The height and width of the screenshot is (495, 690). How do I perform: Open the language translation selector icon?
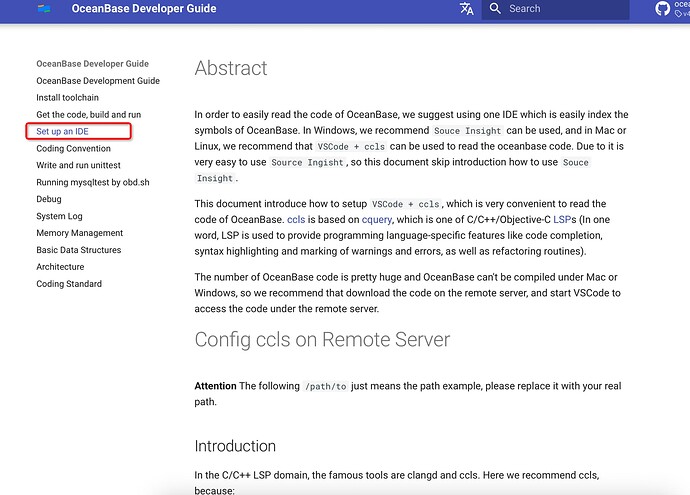tap(466, 8)
